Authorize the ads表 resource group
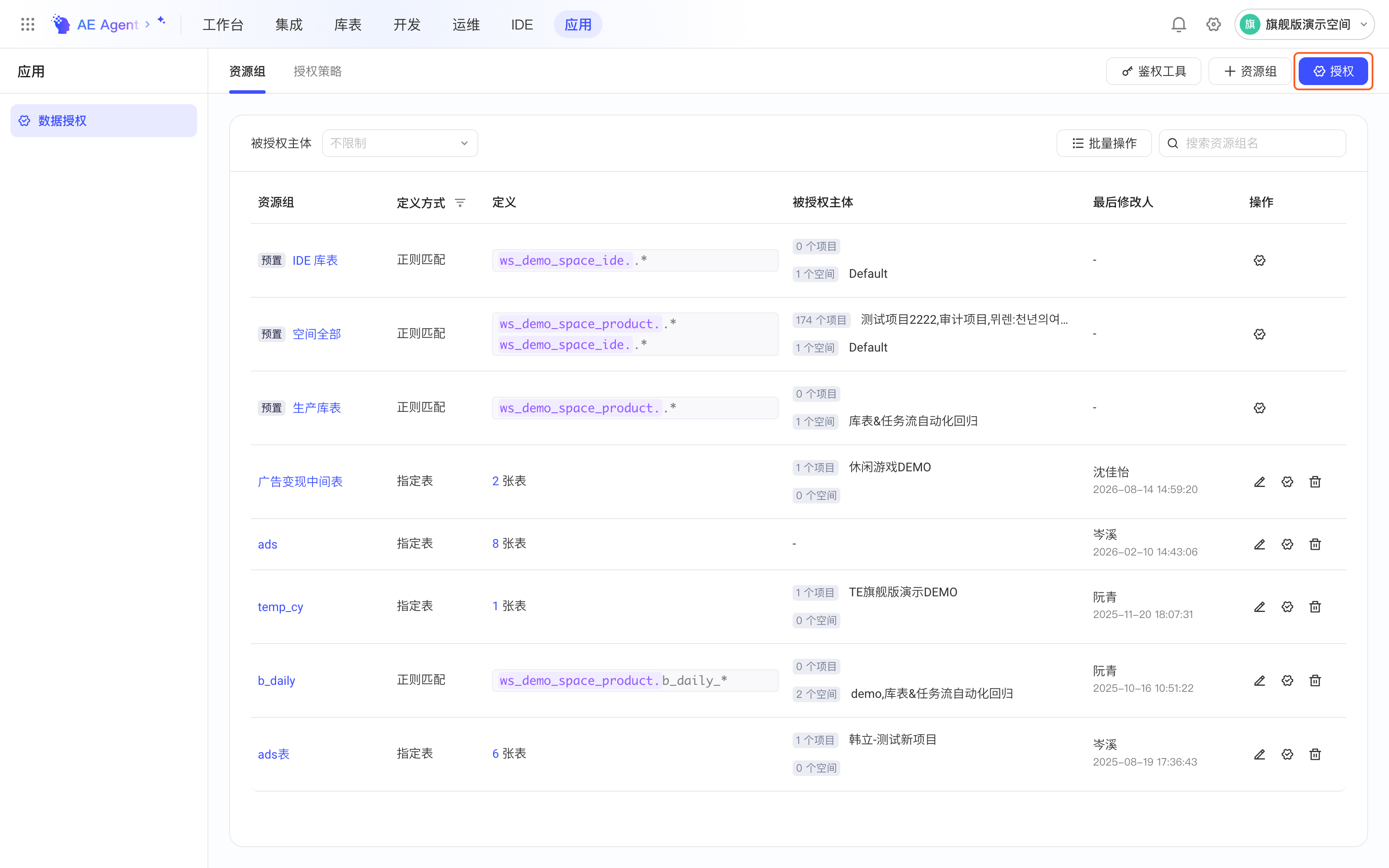1389x868 pixels. [x=1287, y=754]
